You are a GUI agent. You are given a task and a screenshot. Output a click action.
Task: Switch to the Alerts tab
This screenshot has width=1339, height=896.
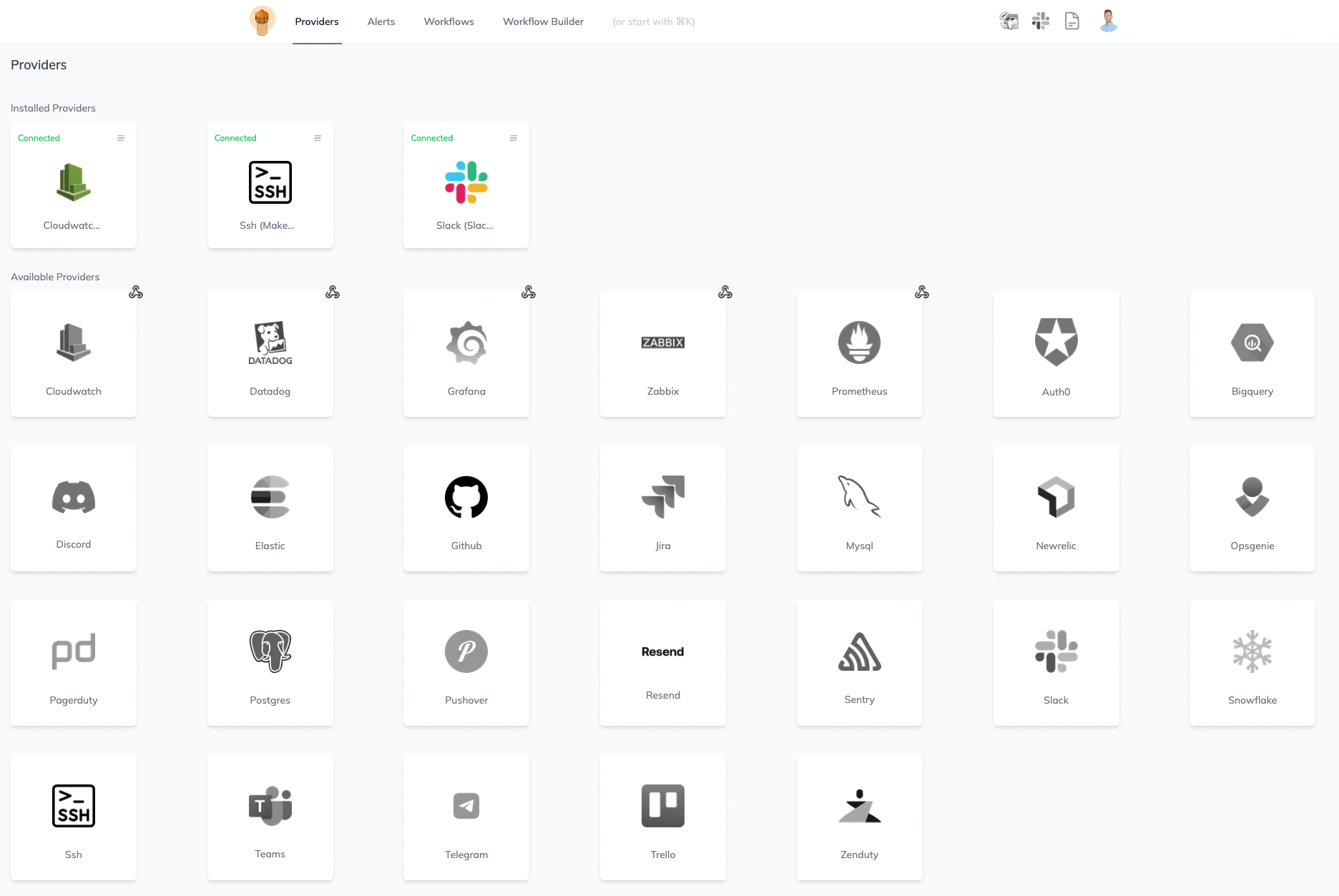(381, 21)
